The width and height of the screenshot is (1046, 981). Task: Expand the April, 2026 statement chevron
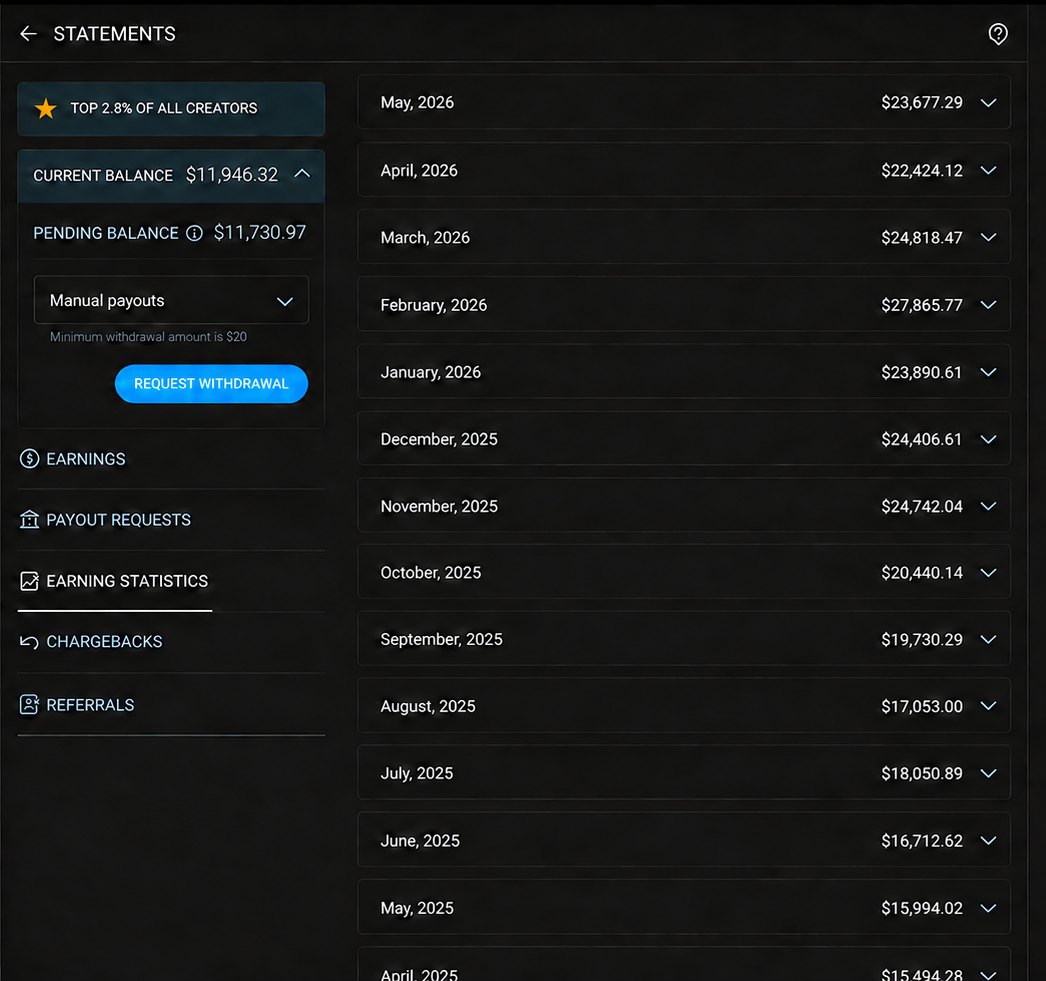click(988, 170)
